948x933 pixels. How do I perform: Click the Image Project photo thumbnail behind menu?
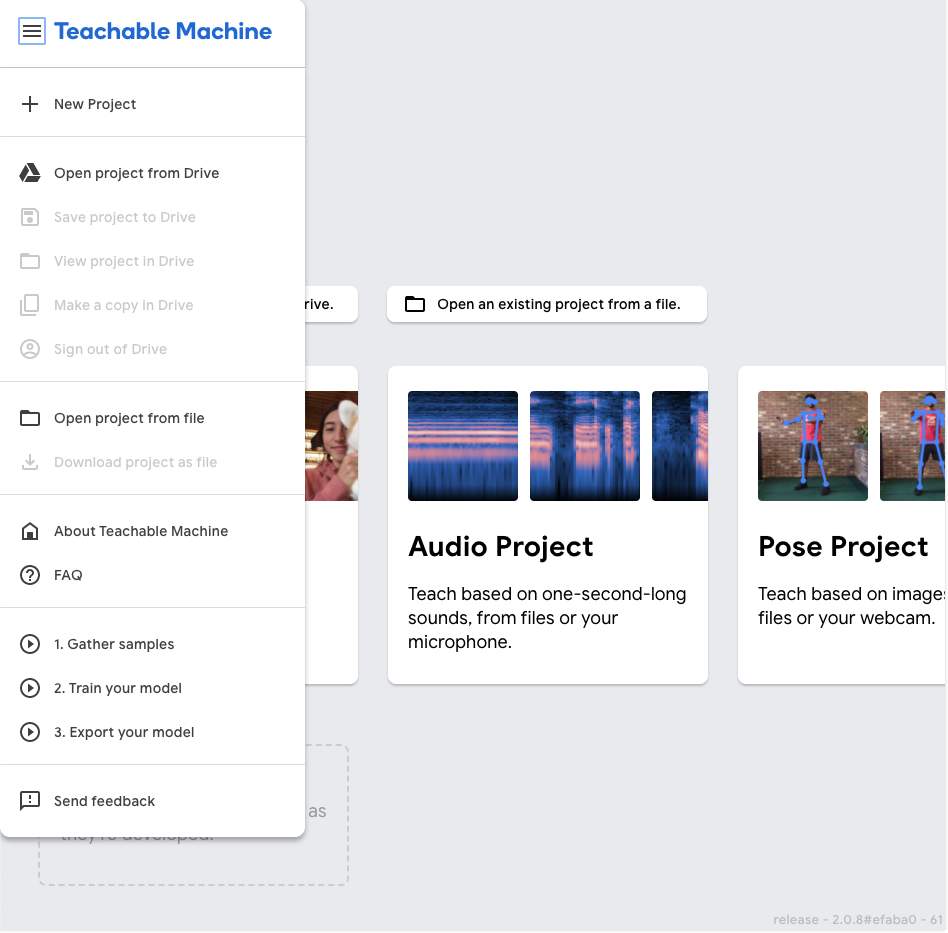click(x=331, y=446)
